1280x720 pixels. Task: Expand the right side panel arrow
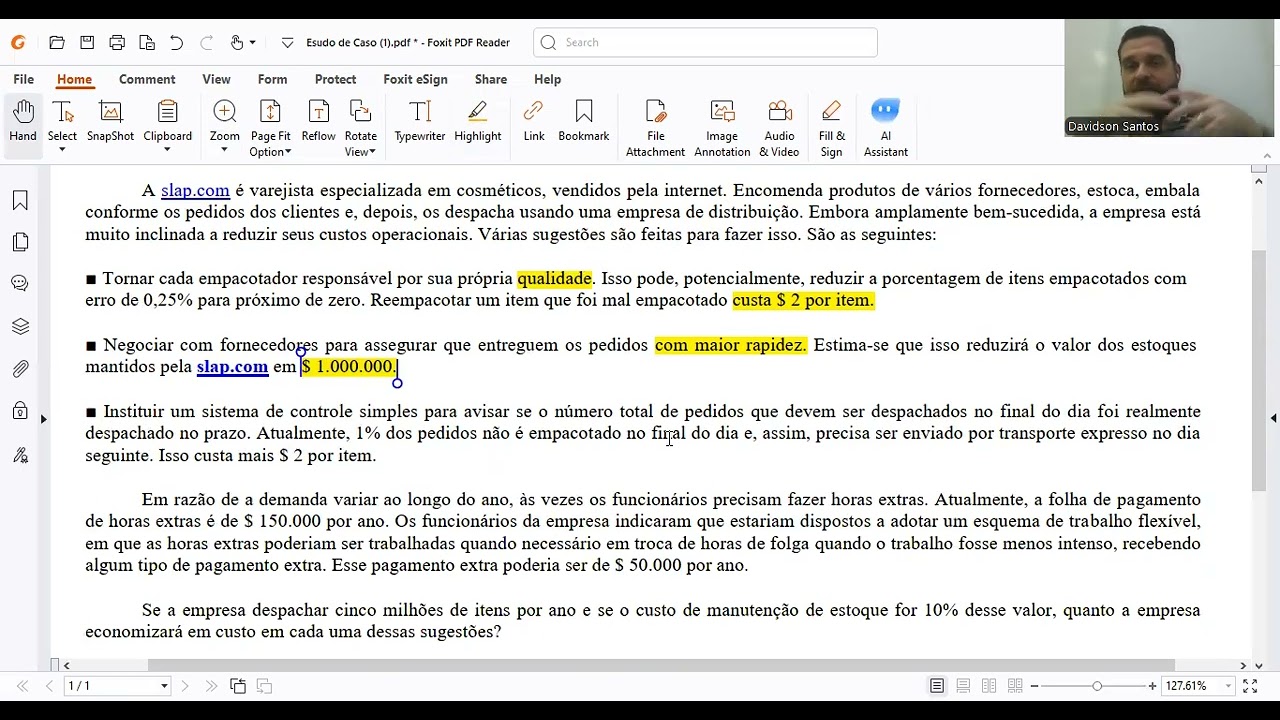click(x=1273, y=419)
